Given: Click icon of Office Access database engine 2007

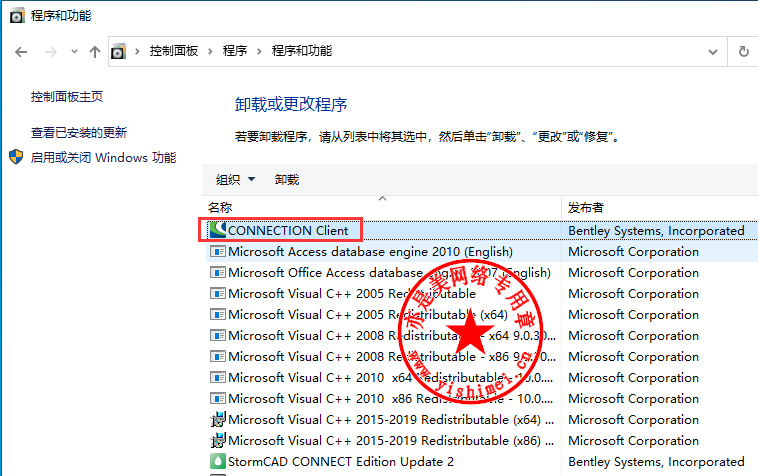Looking at the screenshot, I should pyautogui.click(x=218, y=273).
